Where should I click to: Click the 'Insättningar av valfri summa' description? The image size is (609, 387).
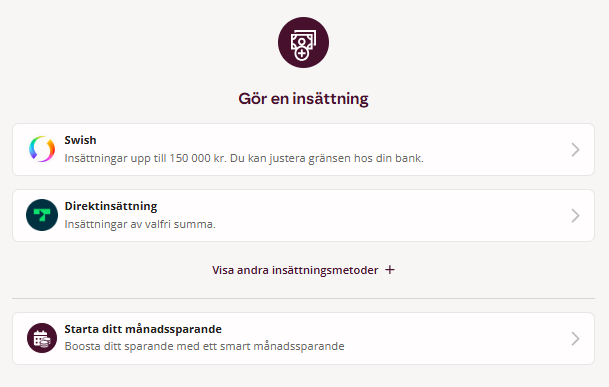pos(140,224)
